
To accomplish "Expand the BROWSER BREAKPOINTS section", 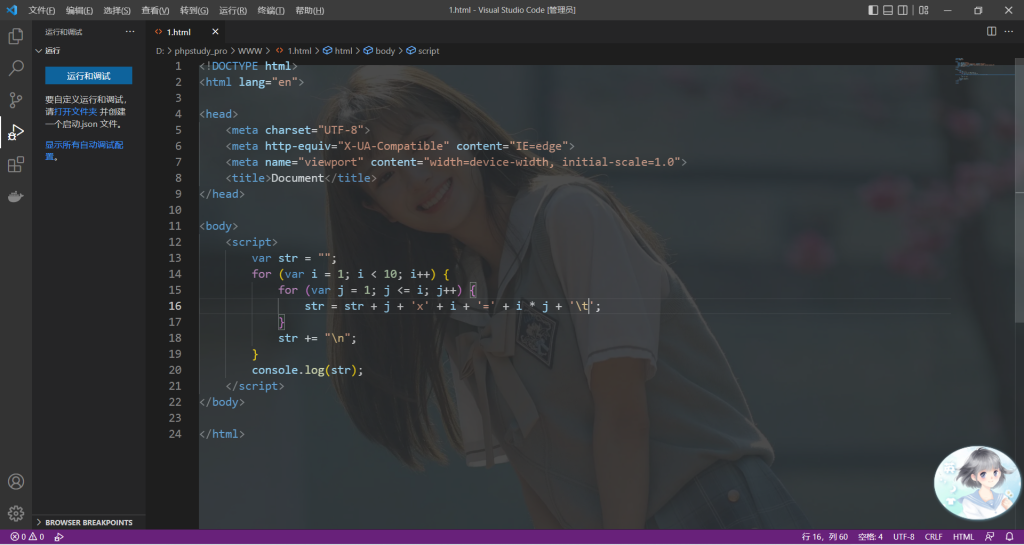I will [88, 522].
